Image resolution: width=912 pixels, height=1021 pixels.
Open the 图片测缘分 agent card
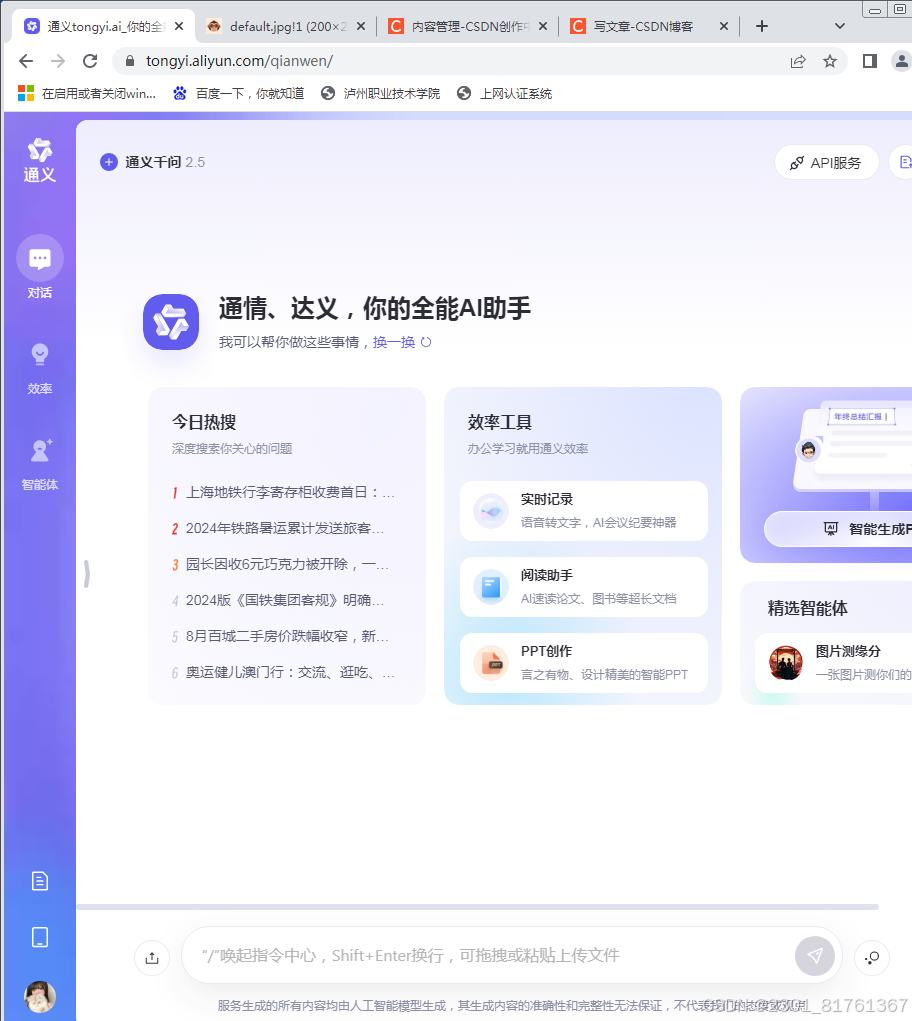click(x=833, y=663)
